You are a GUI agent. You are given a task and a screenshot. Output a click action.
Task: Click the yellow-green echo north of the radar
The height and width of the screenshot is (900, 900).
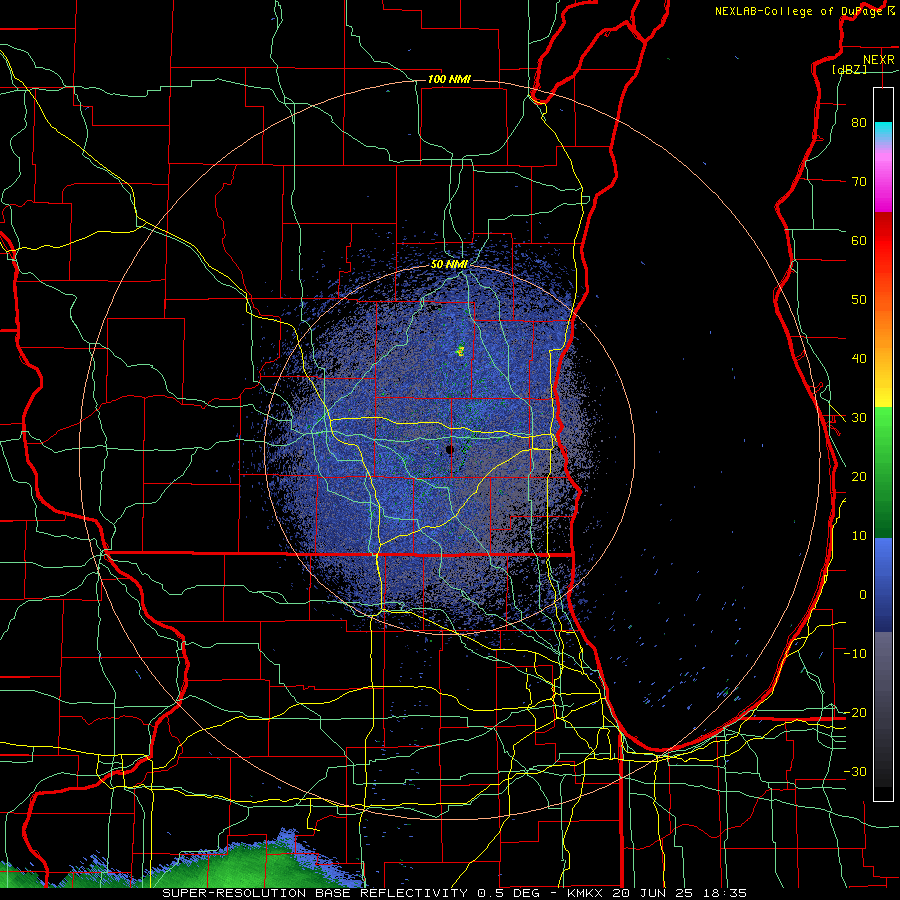460,350
